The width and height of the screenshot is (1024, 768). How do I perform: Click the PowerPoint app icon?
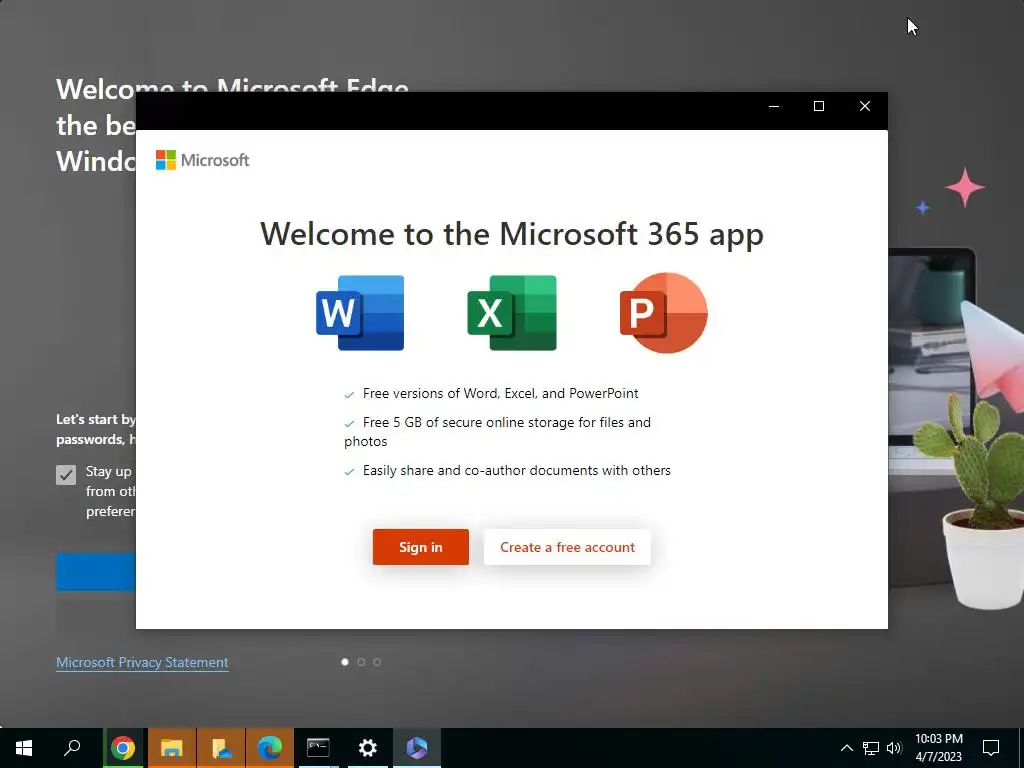click(664, 313)
